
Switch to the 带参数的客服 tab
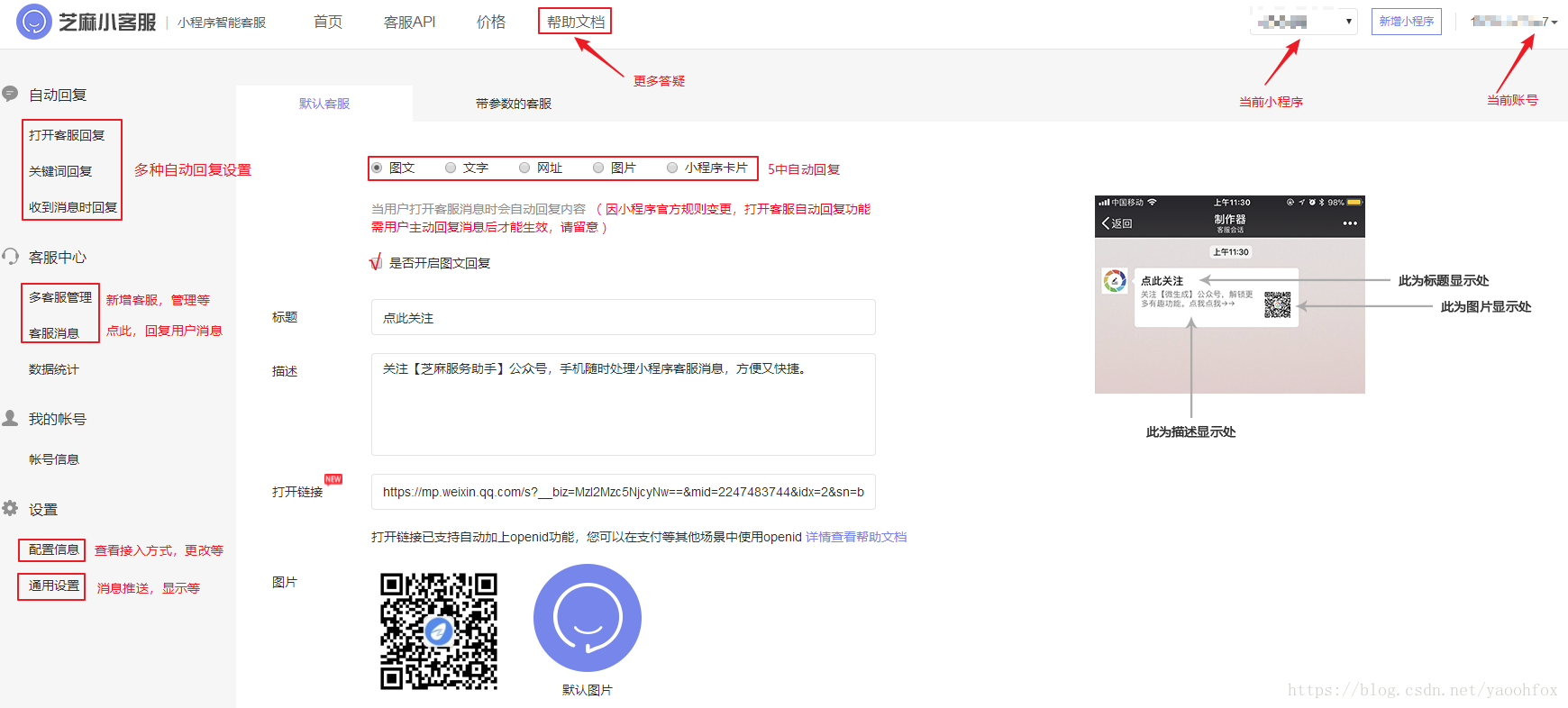(514, 104)
